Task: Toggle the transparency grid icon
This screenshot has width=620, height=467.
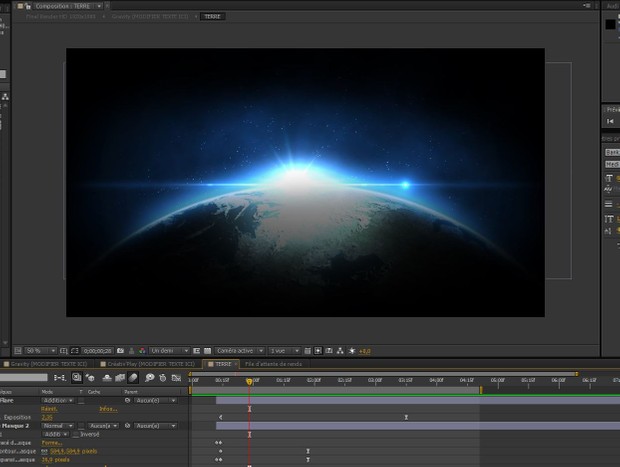Action: tap(207, 351)
